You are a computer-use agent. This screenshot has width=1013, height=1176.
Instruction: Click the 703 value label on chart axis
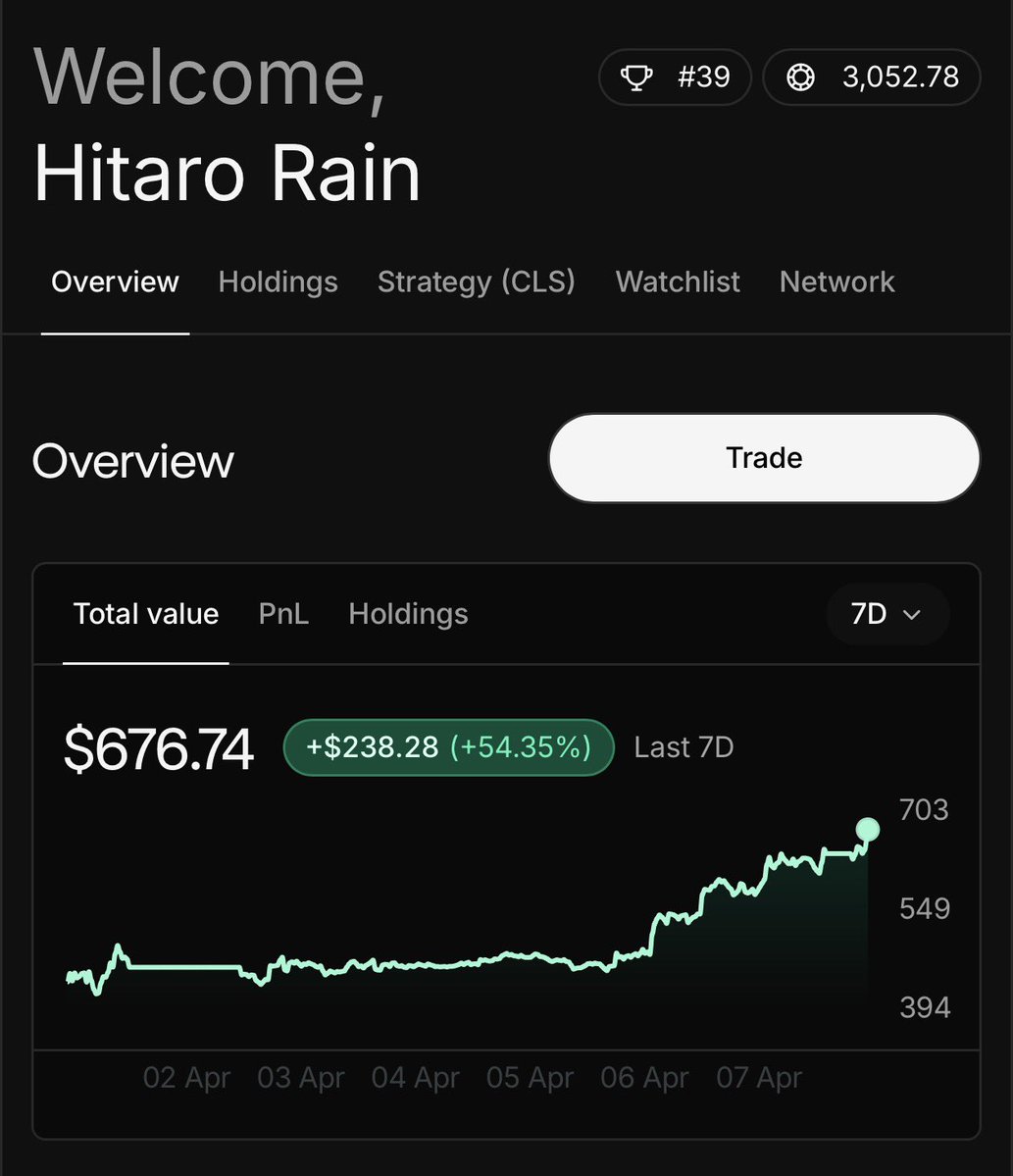point(923,810)
